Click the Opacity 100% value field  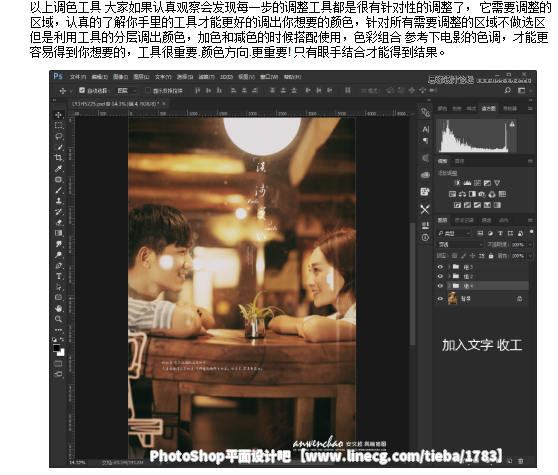click(518, 245)
